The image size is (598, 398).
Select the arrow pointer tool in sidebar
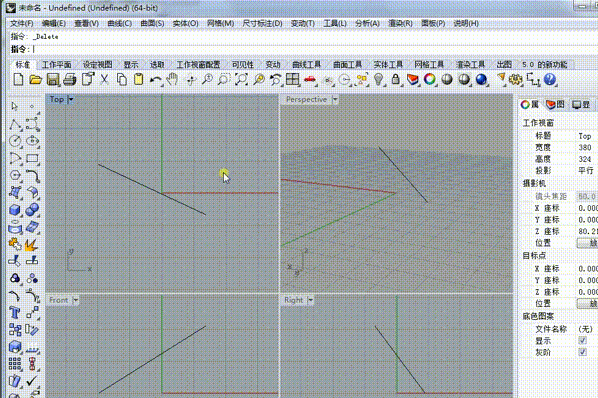pyautogui.click(x=14, y=106)
